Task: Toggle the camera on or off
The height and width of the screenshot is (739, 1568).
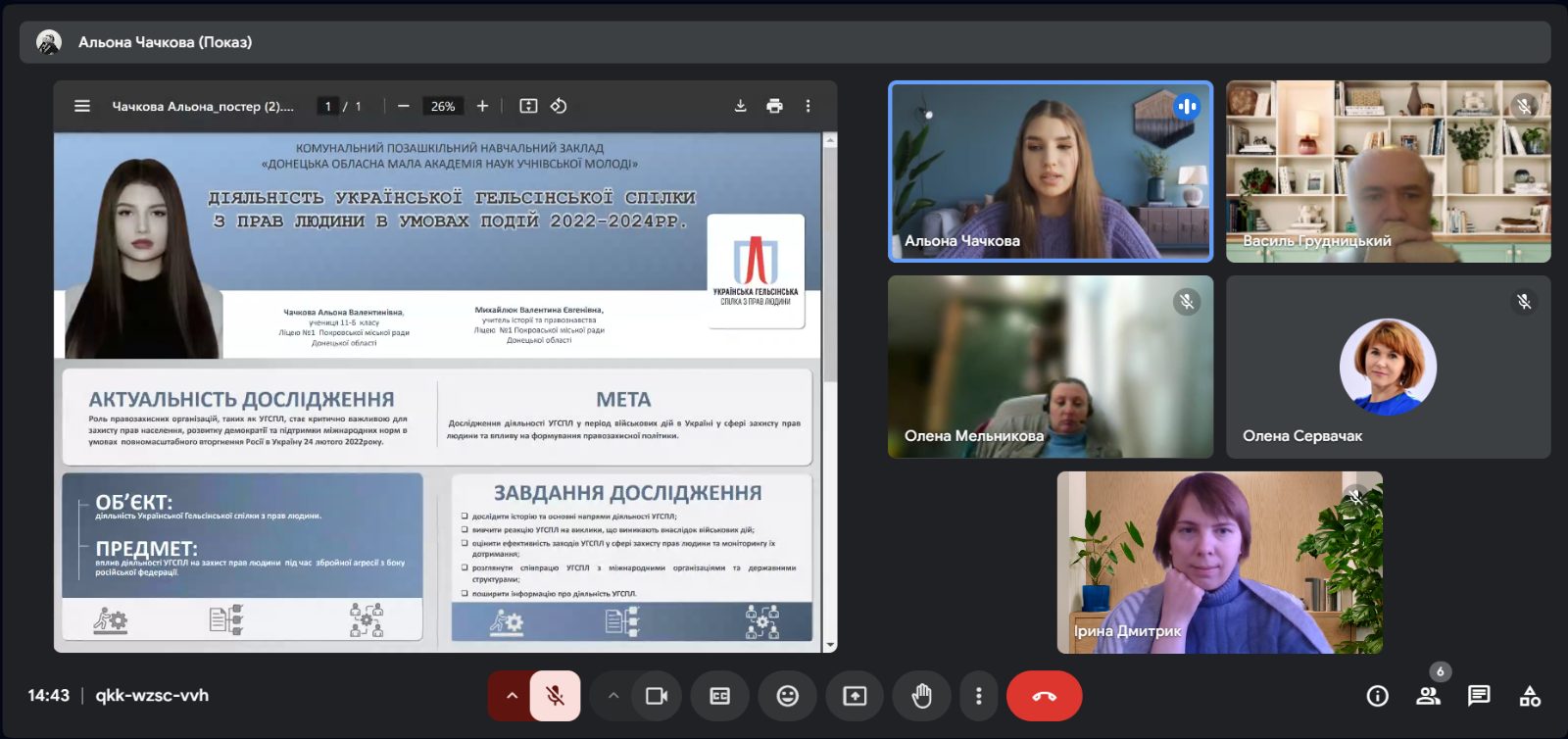Action: (x=657, y=696)
